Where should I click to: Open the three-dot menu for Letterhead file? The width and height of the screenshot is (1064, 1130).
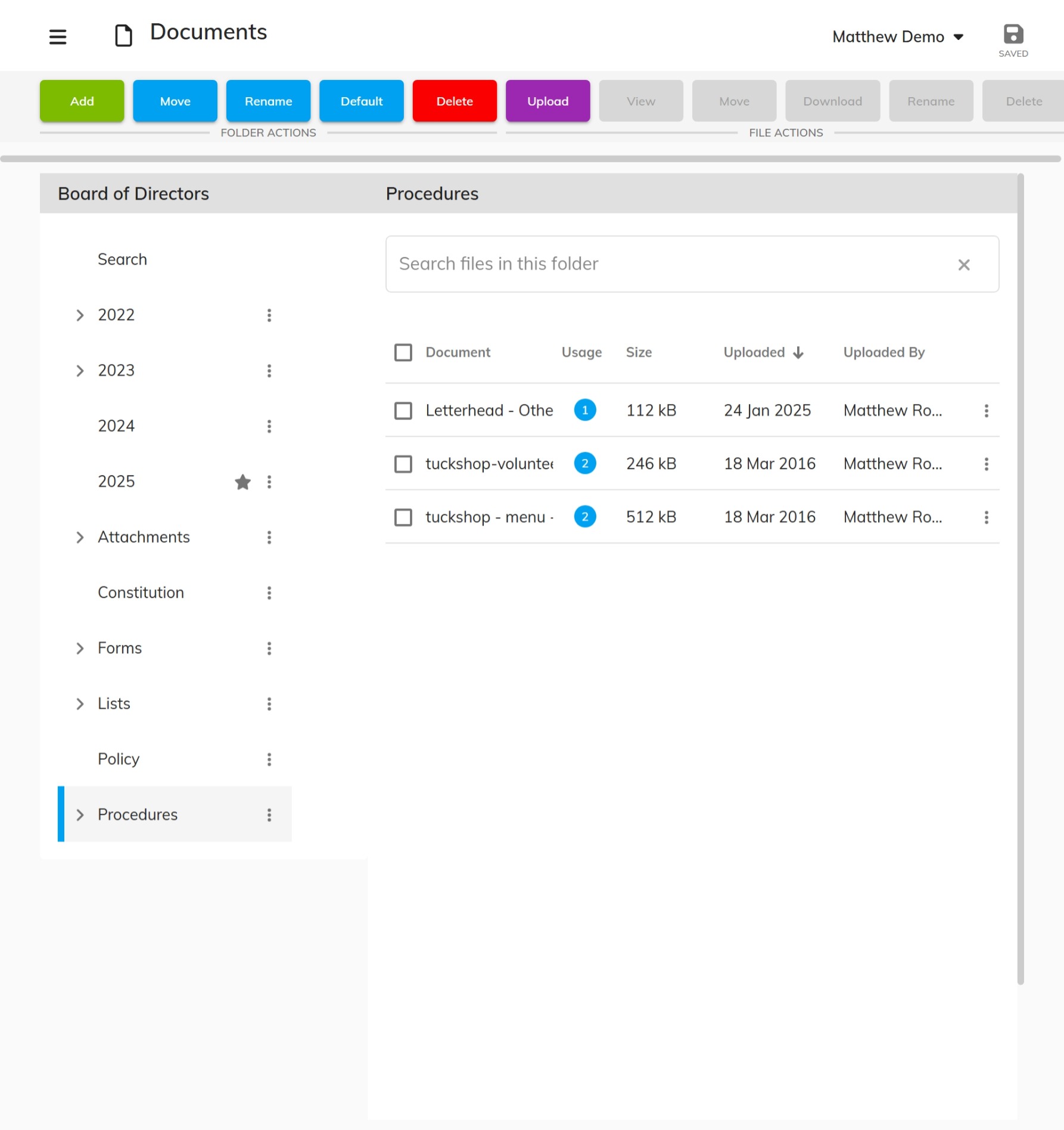tap(987, 411)
